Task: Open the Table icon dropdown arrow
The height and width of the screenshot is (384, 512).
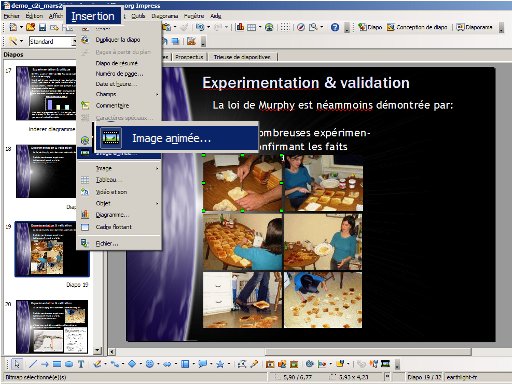Action: [260, 27]
